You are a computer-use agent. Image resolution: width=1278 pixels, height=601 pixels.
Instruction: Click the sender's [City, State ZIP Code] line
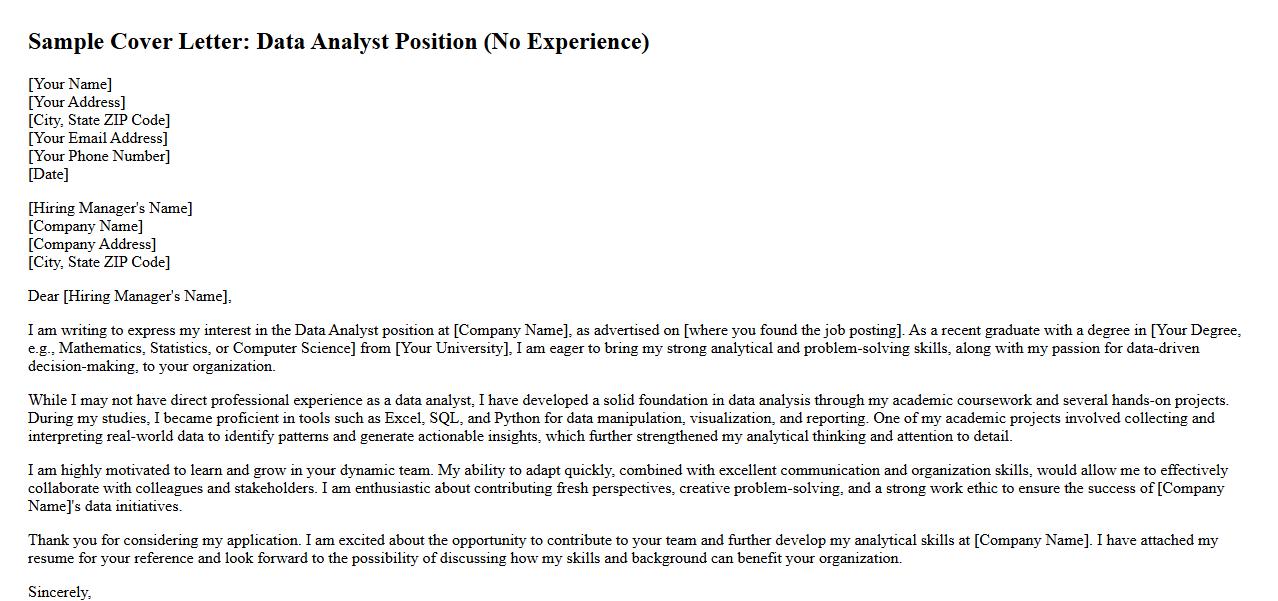click(x=99, y=120)
